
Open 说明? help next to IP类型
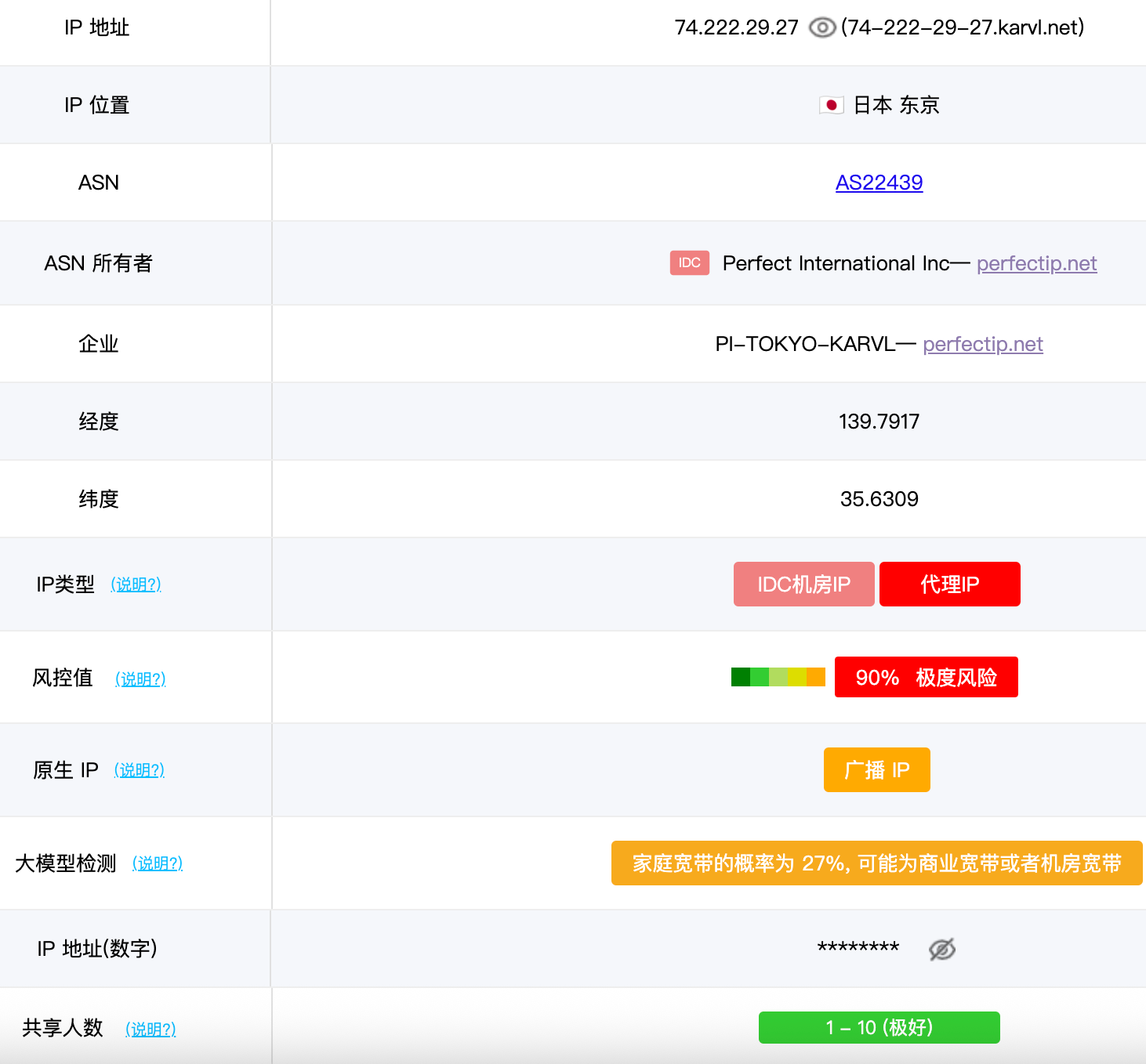pos(136,584)
